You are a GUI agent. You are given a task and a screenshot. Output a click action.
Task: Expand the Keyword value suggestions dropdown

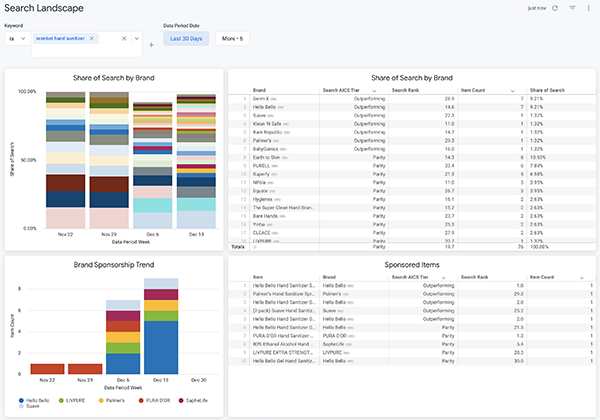tap(137, 38)
